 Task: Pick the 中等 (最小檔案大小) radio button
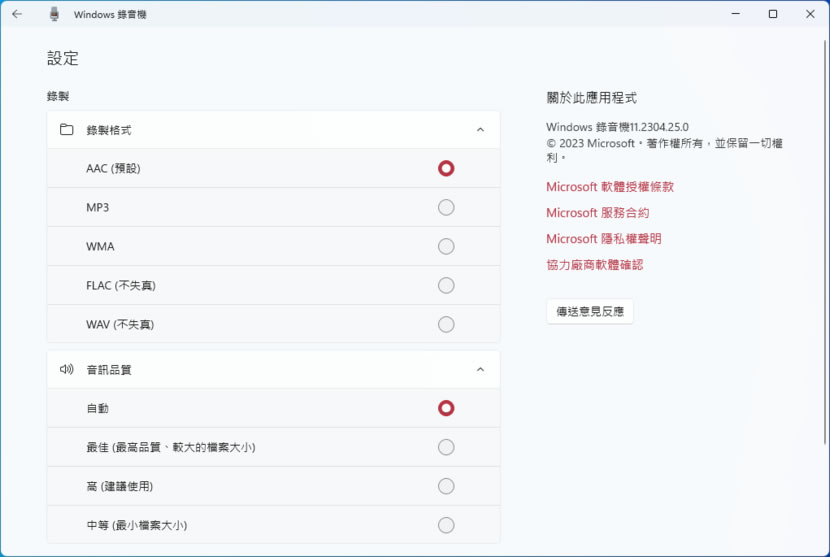tap(446, 525)
